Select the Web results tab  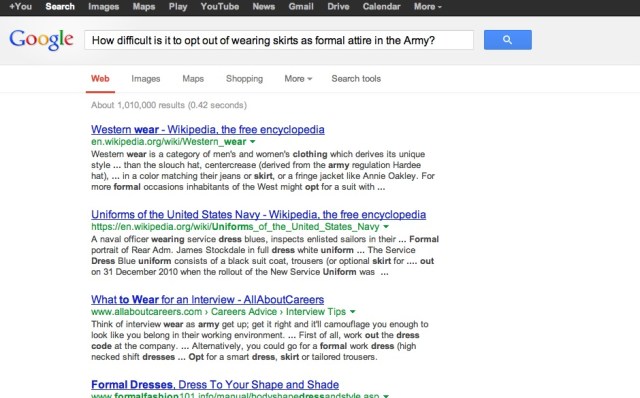coord(100,78)
